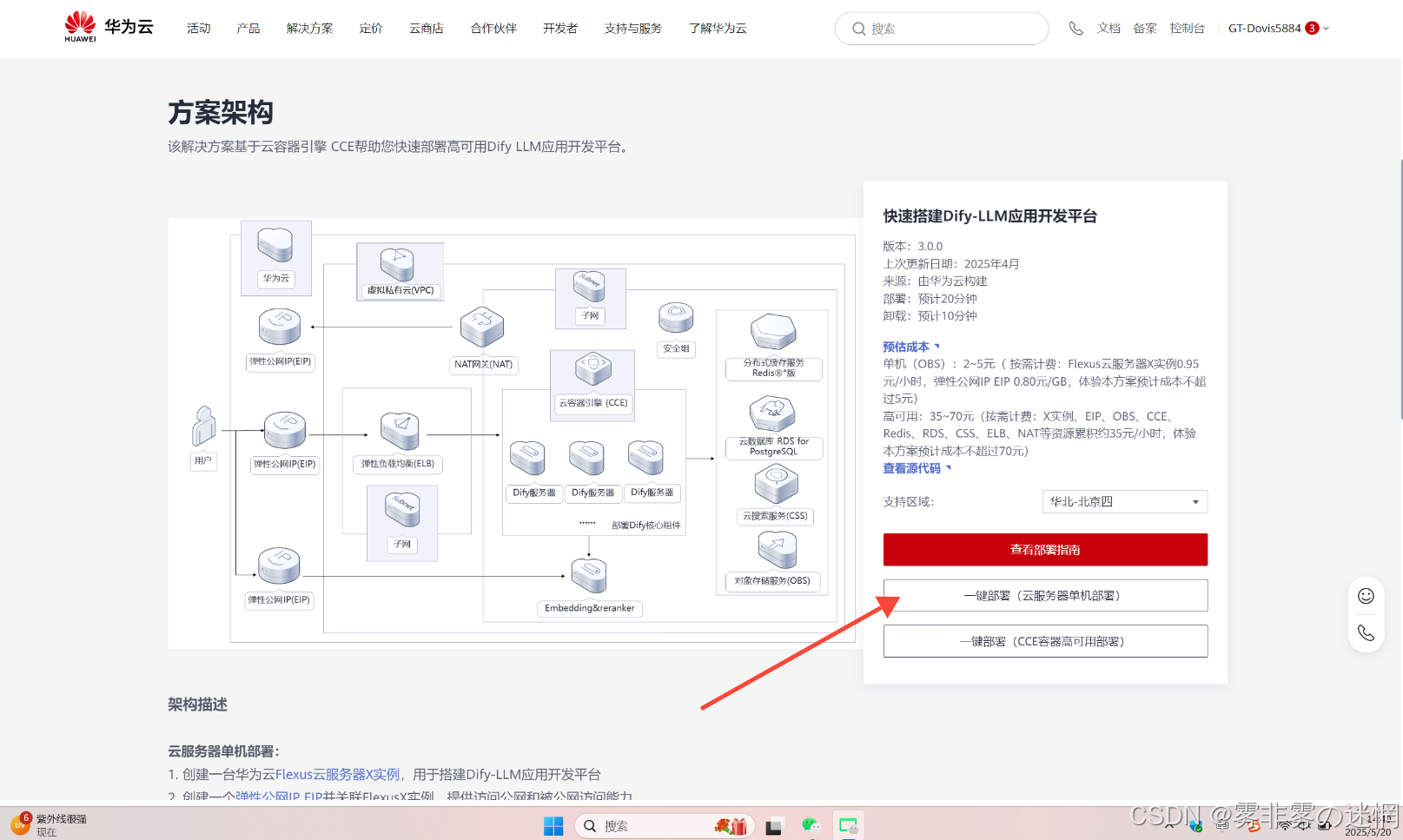Open the Flexus云服务器X实例 link
Screen dimensions: 1403x840
[x=338, y=774]
